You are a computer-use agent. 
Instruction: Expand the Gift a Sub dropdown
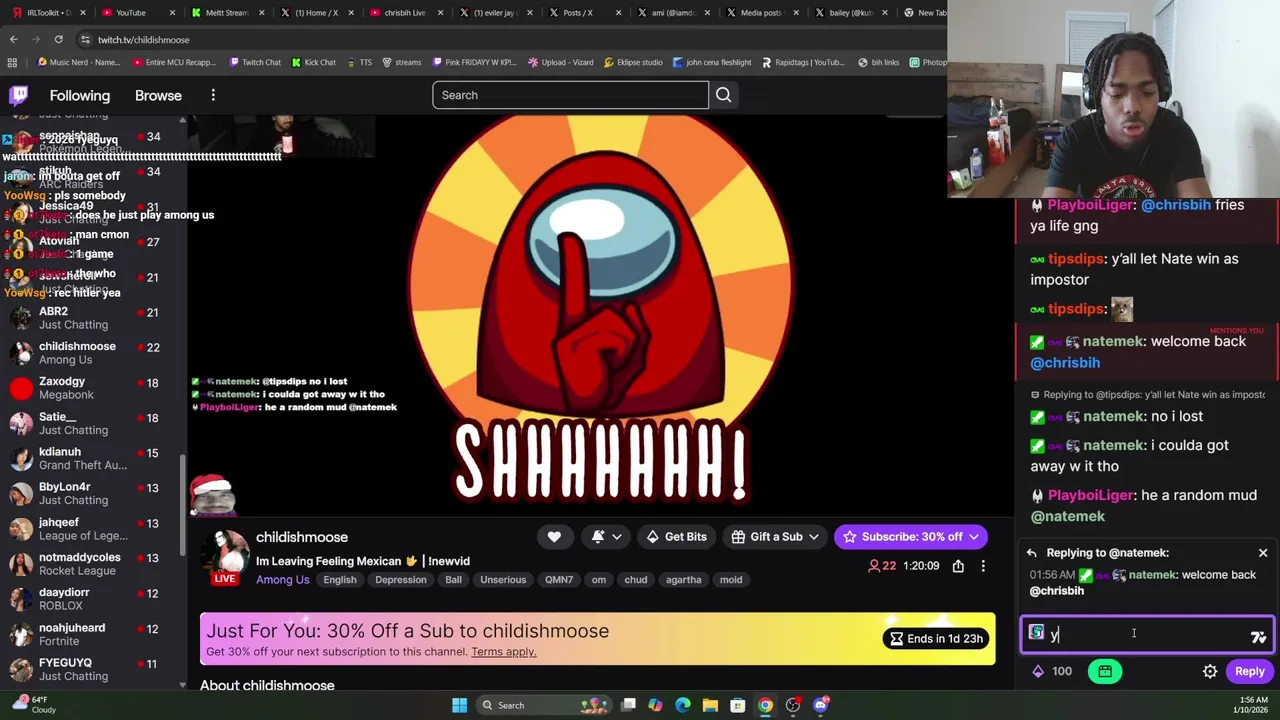(775, 537)
